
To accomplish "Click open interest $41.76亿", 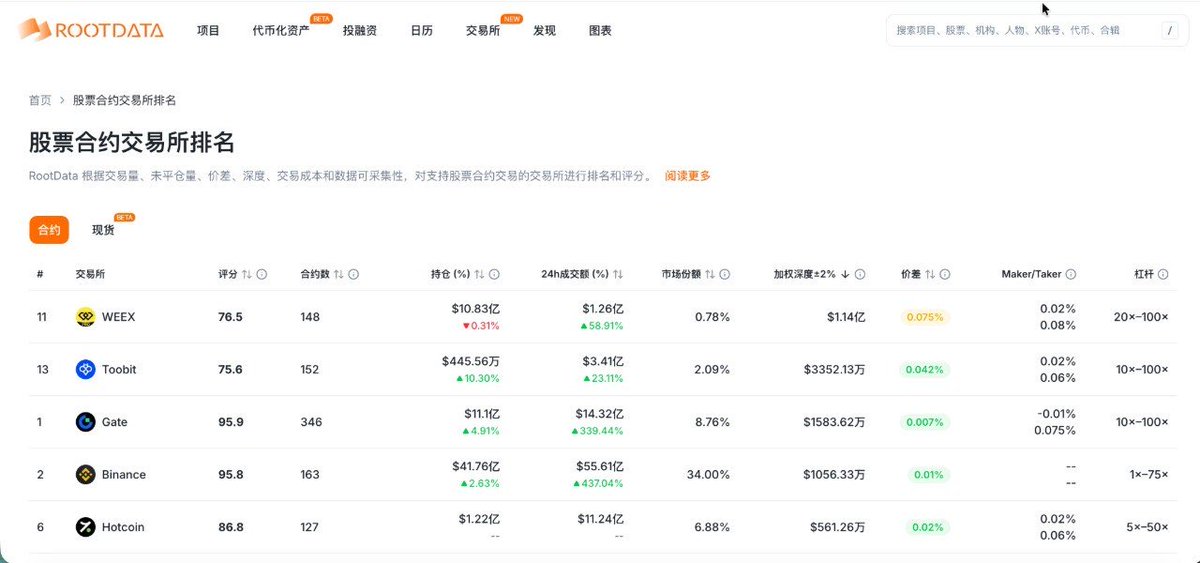I will coord(476,466).
